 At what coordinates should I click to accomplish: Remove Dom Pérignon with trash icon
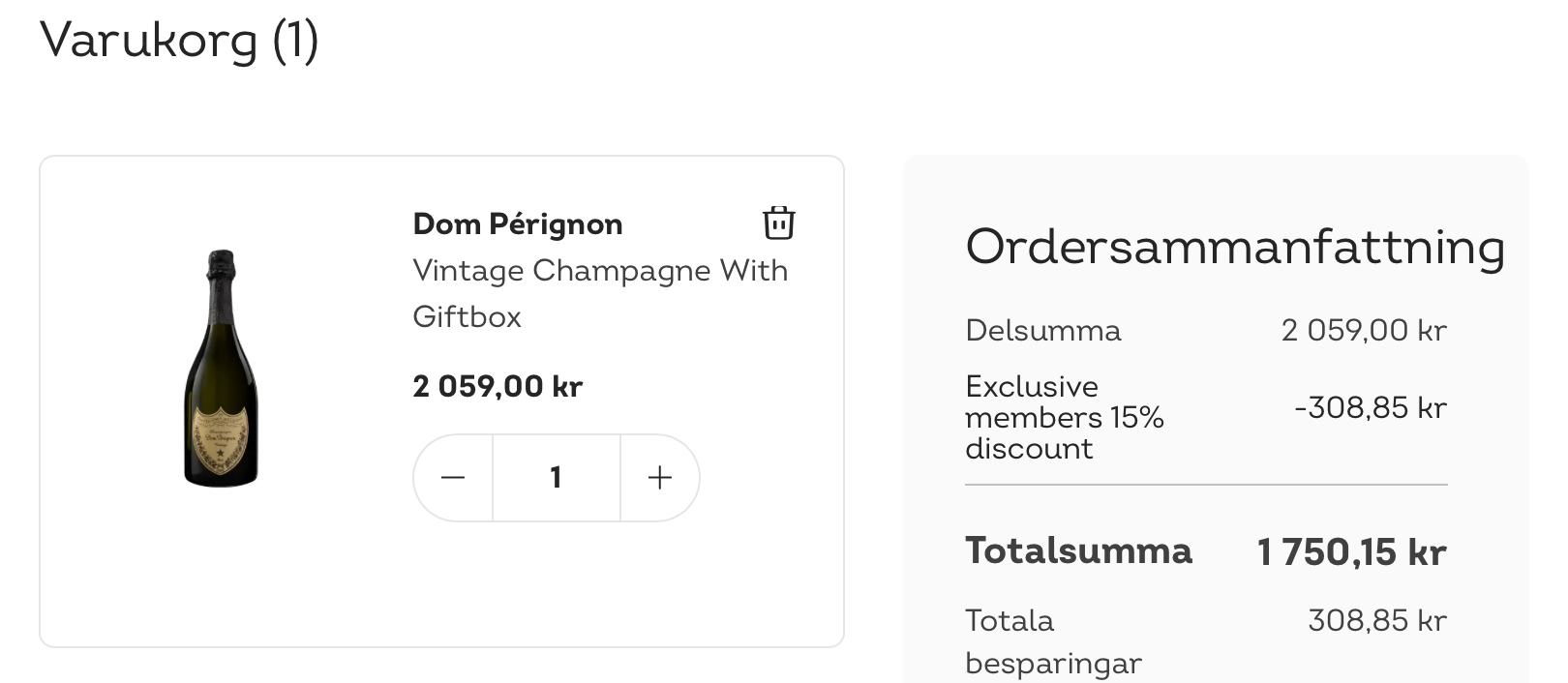(778, 223)
